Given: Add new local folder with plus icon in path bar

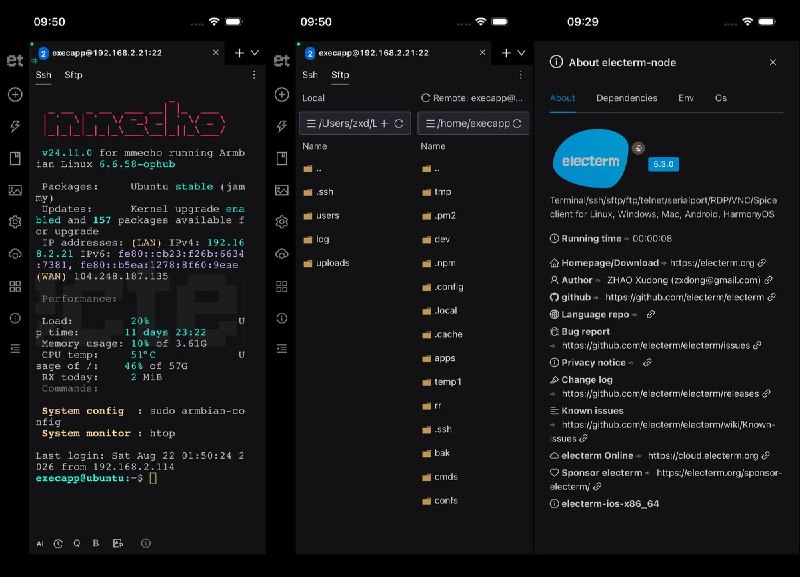Looking at the screenshot, I should tap(384, 123).
